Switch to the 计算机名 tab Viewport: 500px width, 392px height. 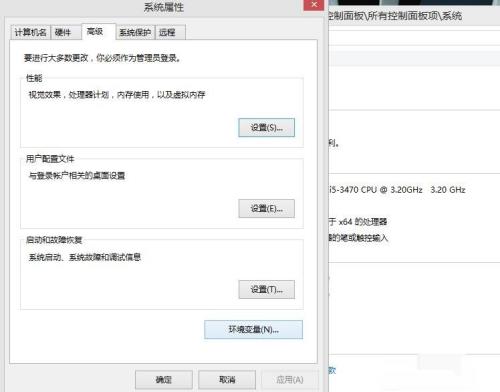click(x=30, y=32)
